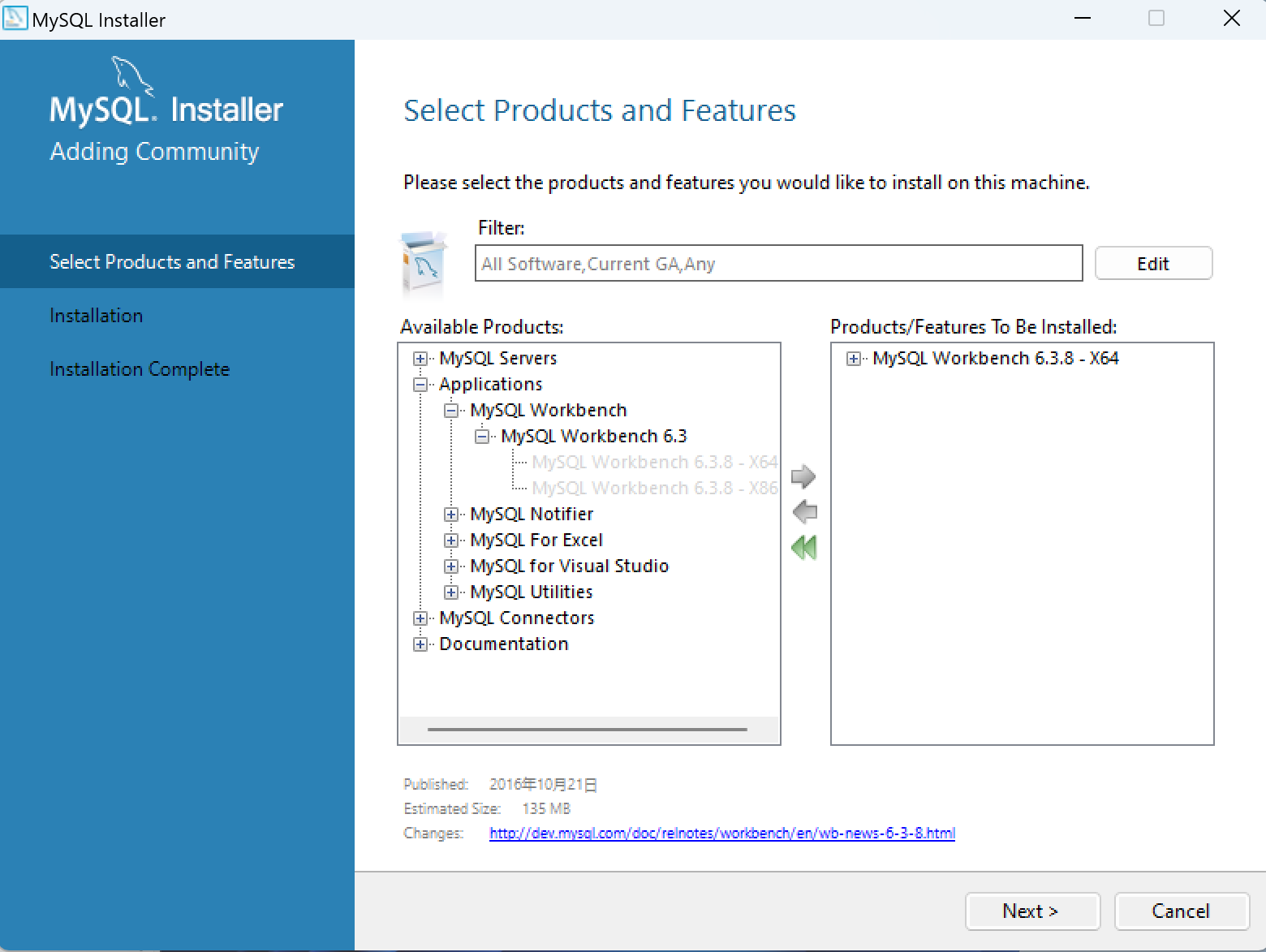Click the Next button

pyautogui.click(x=1032, y=911)
